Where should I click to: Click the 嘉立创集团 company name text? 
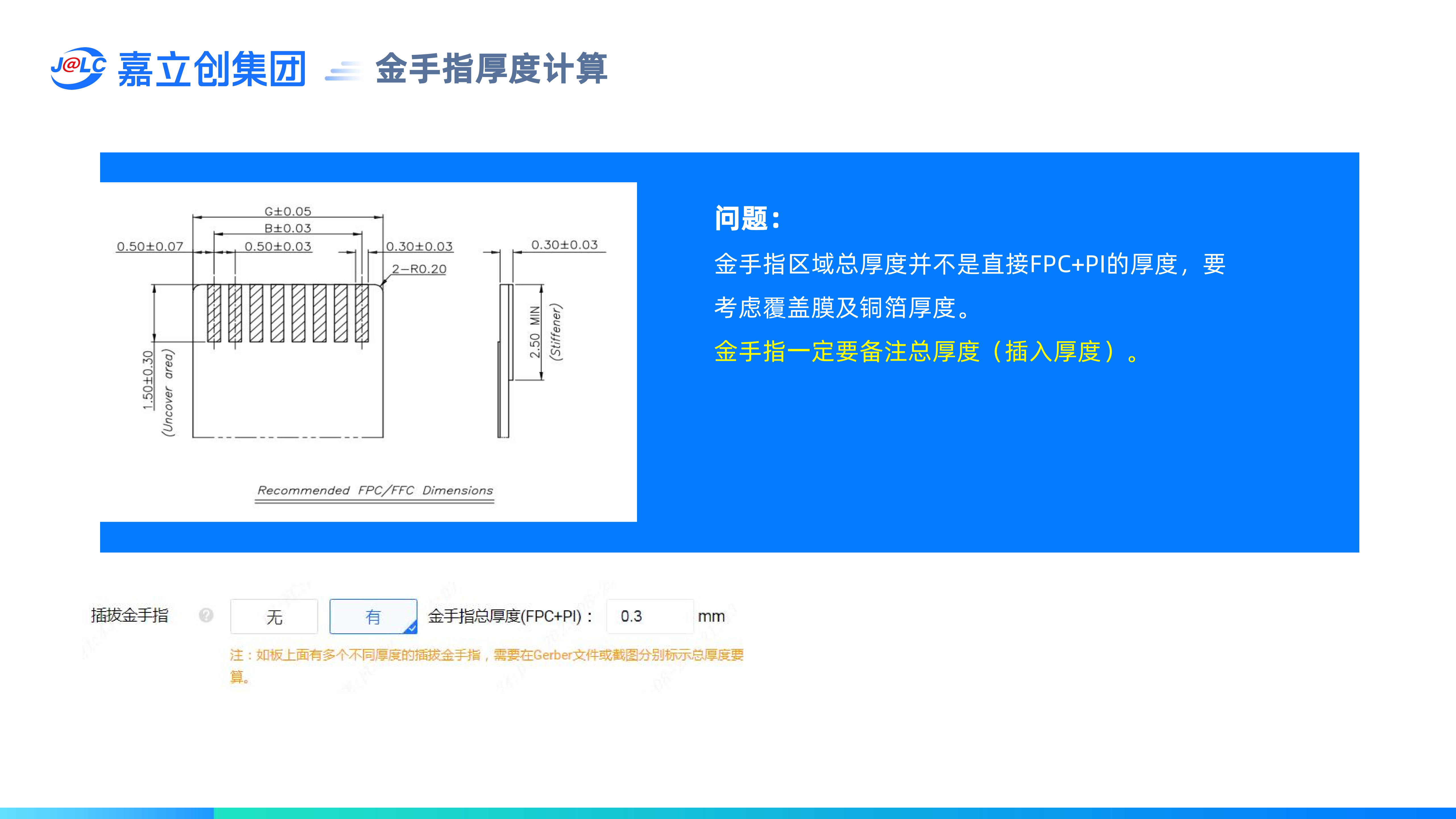pos(212,69)
